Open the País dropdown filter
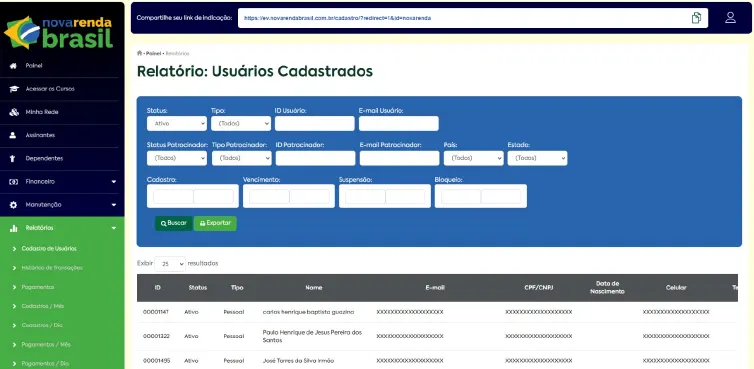This screenshot has width=754, height=369. [474, 158]
